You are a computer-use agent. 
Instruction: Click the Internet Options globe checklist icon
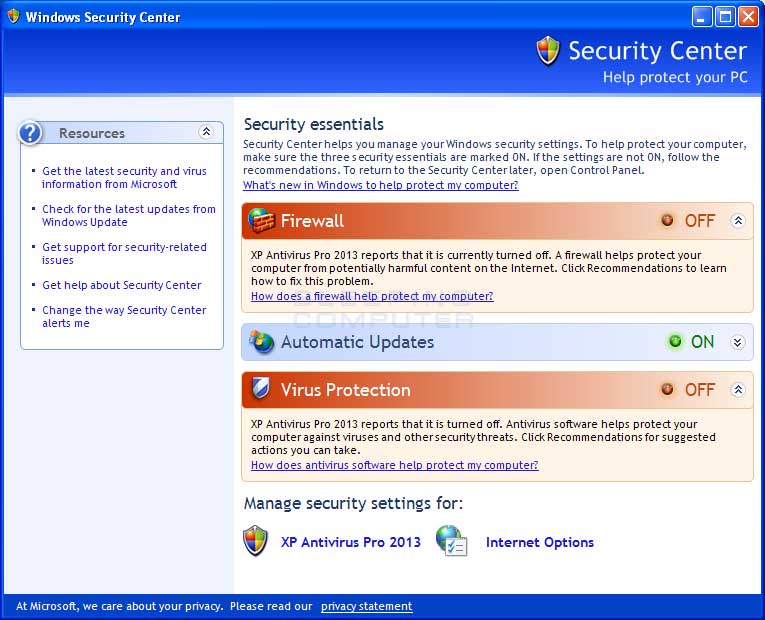[x=451, y=540]
